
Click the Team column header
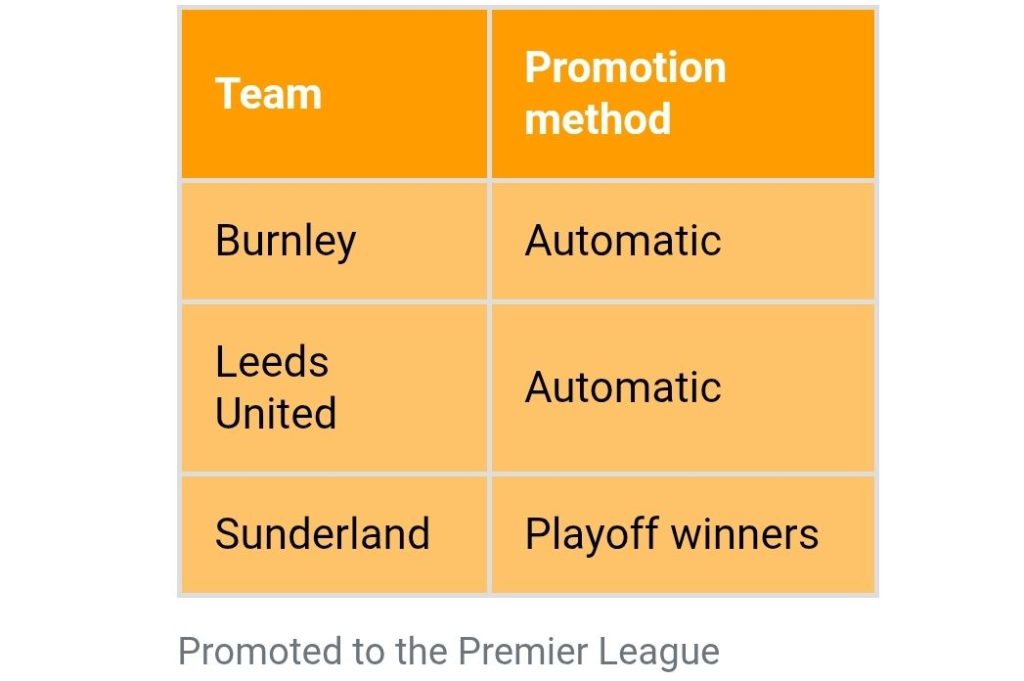[334, 93]
